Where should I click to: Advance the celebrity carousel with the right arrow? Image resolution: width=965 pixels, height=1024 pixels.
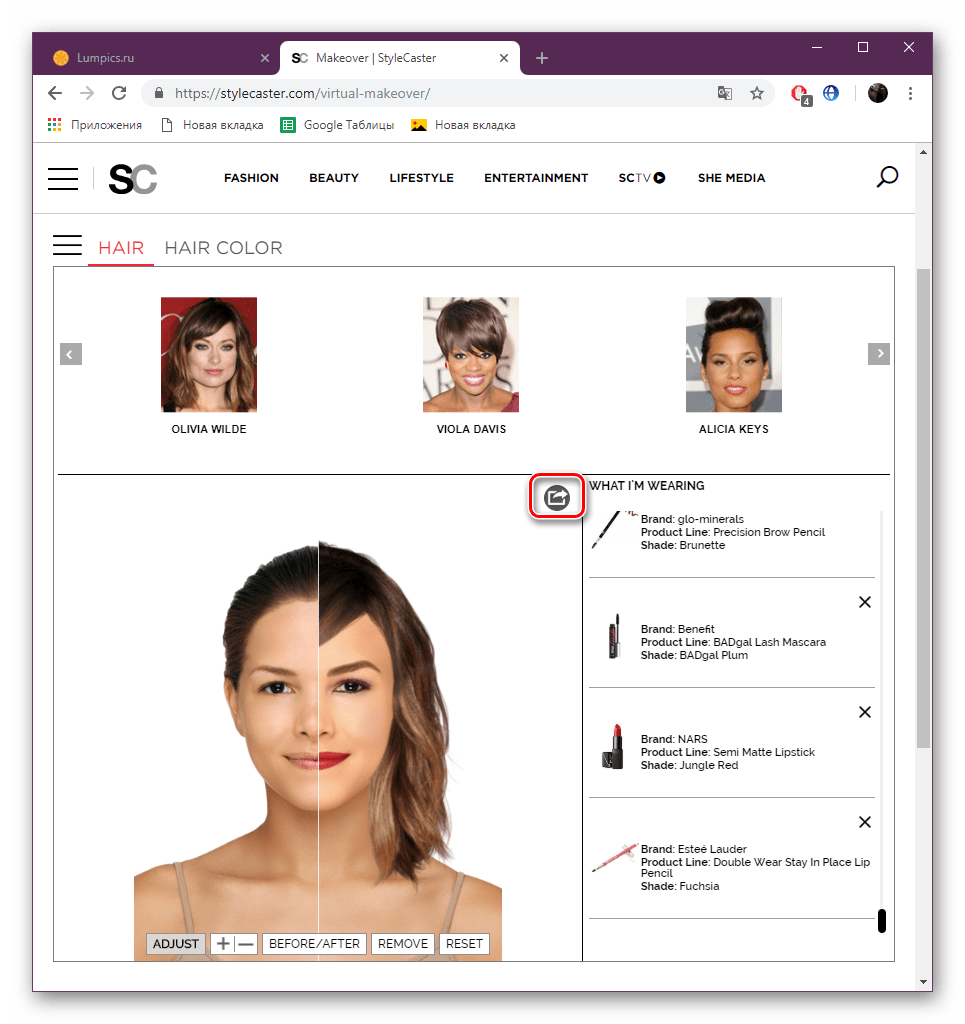879,353
